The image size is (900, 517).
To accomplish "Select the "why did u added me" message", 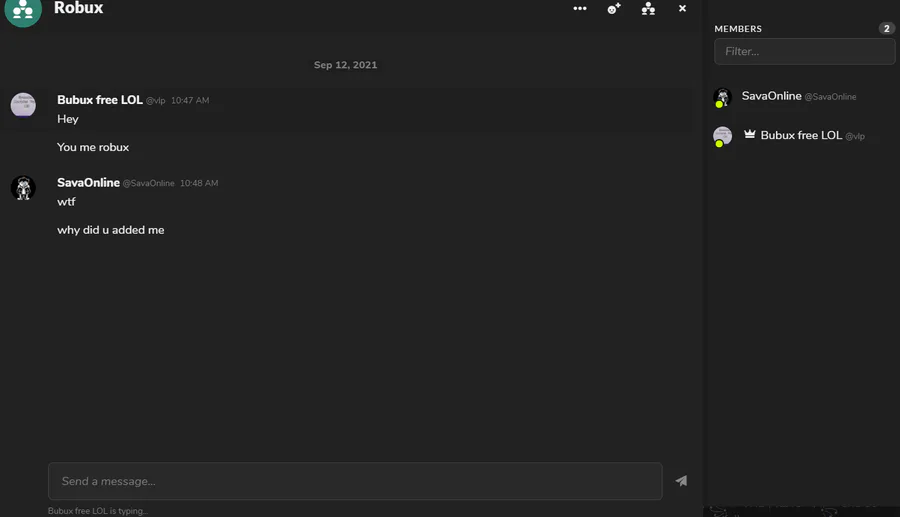I will tap(111, 230).
